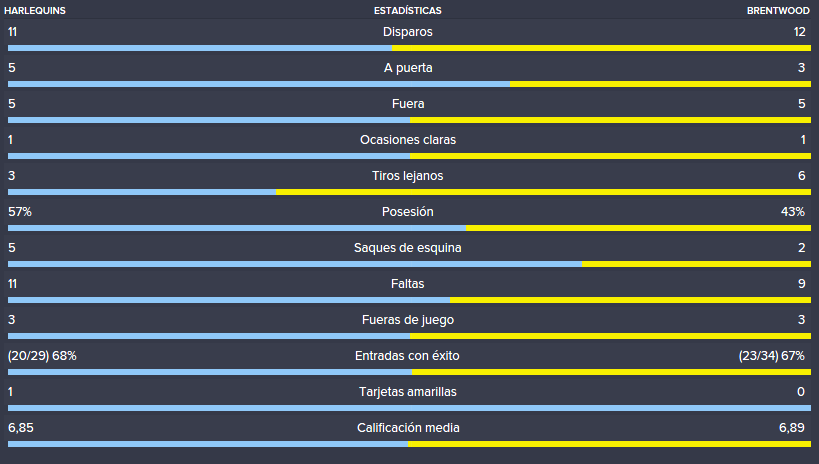Click the Posesión comparison bar
819x464 pixels.
coord(410,228)
